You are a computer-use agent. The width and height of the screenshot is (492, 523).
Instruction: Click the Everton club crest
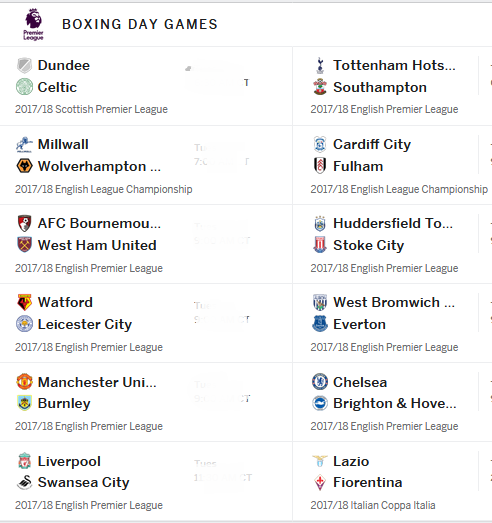click(x=320, y=324)
